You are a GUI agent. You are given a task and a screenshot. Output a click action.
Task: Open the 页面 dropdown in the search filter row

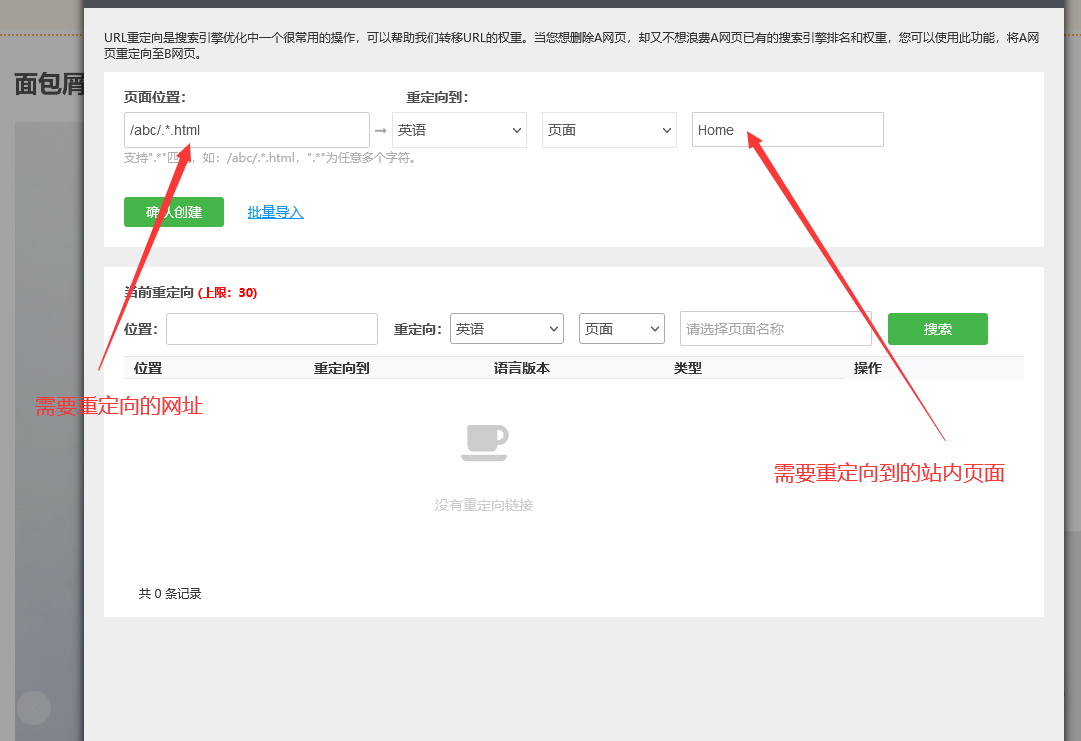pyautogui.click(x=621, y=328)
